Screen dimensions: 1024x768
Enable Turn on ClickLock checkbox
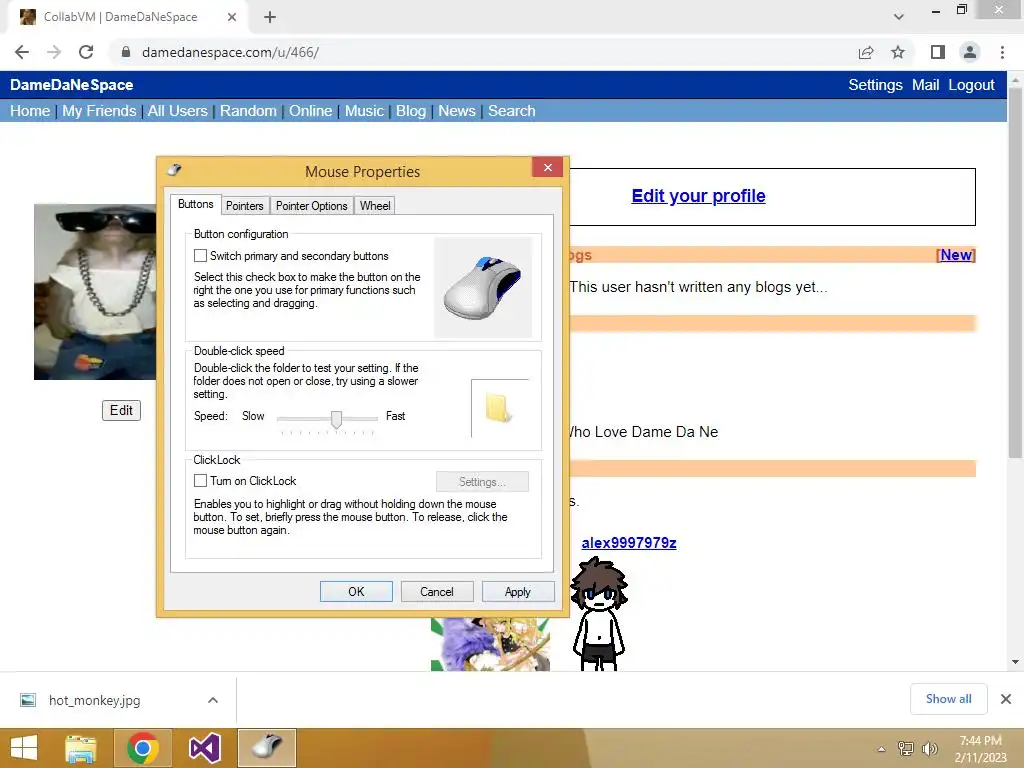[200, 481]
